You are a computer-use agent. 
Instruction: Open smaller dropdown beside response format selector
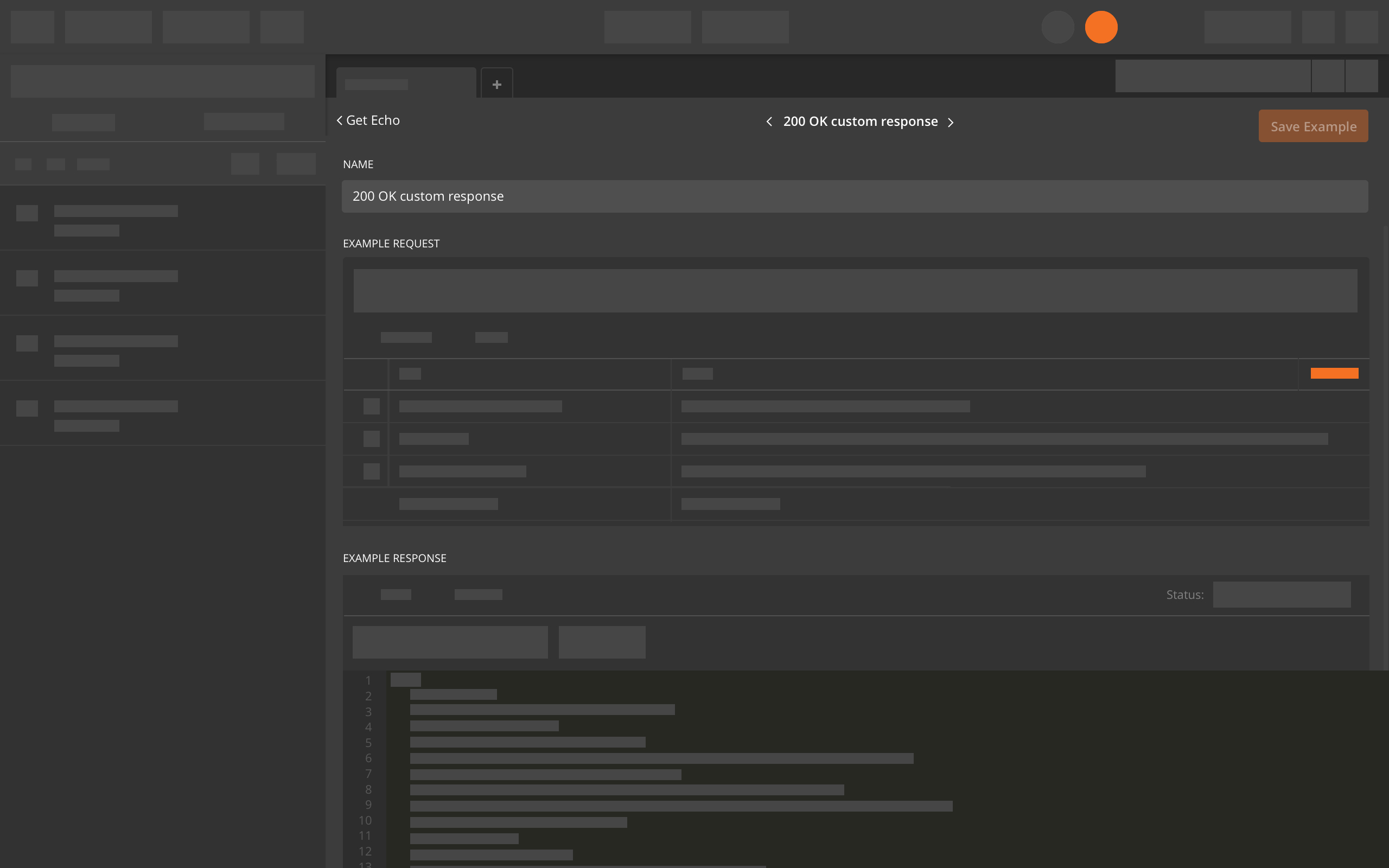(602, 642)
